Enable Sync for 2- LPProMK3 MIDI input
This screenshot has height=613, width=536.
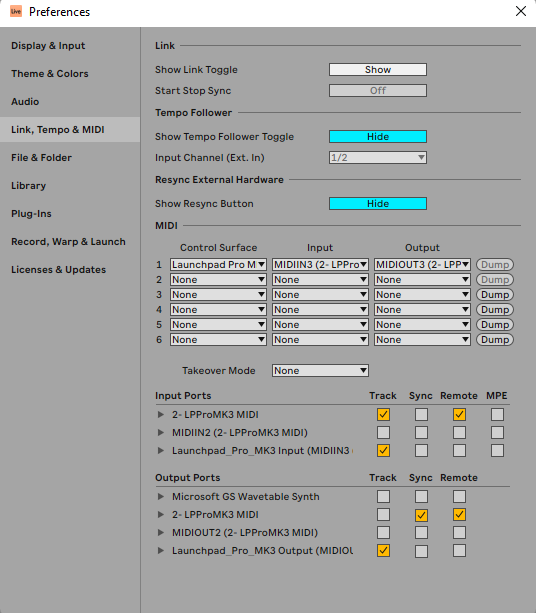pyautogui.click(x=421, y=414)
